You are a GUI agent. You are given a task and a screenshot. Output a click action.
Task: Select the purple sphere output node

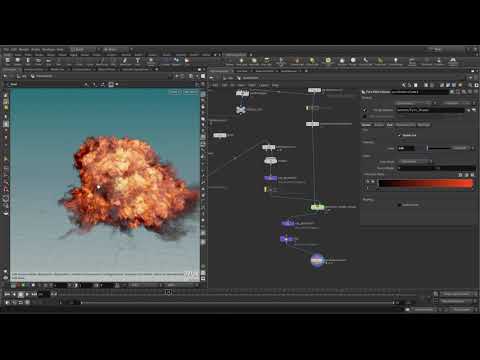coord(317,261)
